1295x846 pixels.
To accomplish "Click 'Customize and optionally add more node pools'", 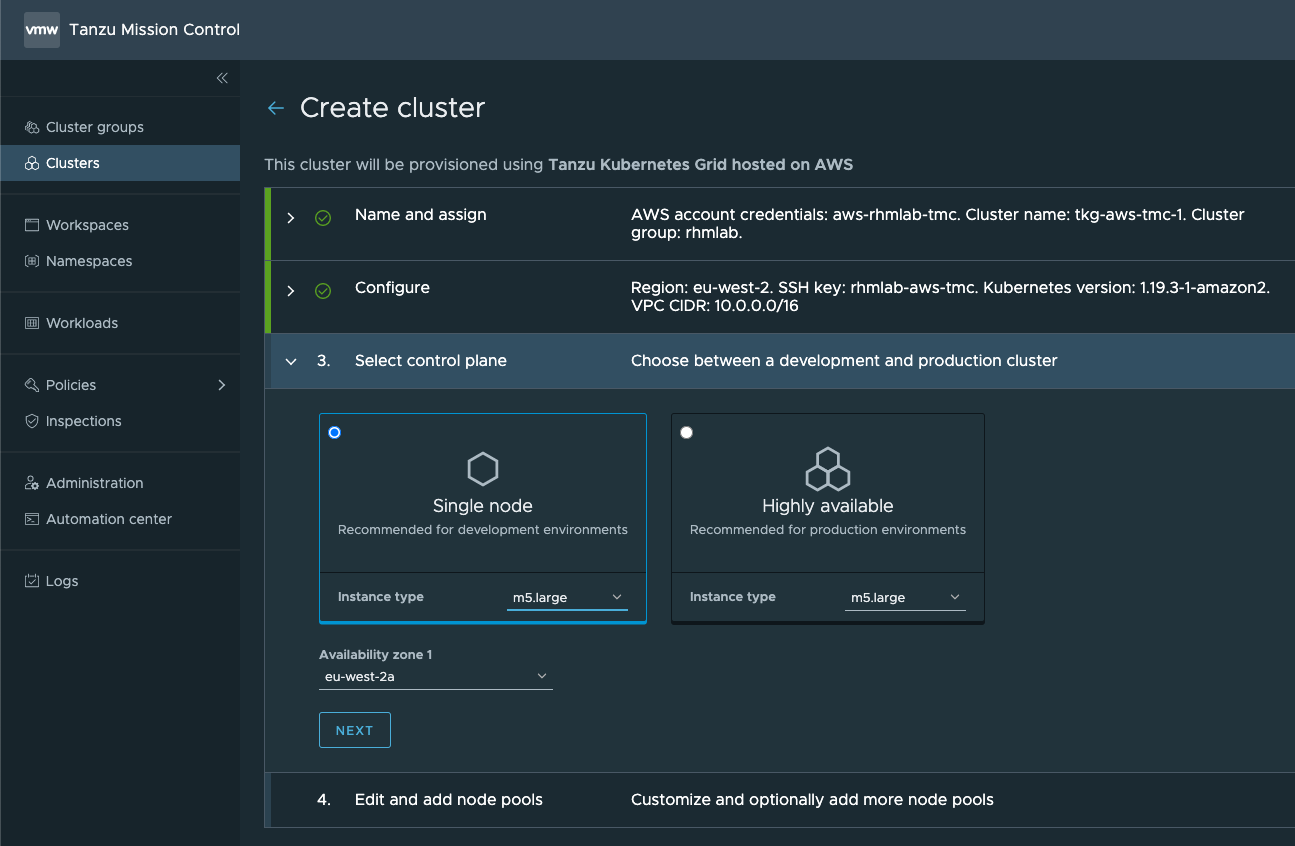I will (812, 800).
